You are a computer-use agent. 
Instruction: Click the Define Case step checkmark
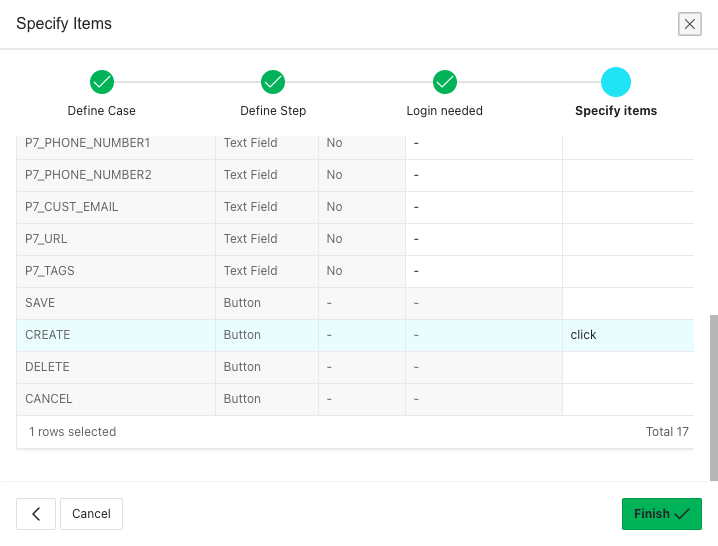[x=101, y=82]
